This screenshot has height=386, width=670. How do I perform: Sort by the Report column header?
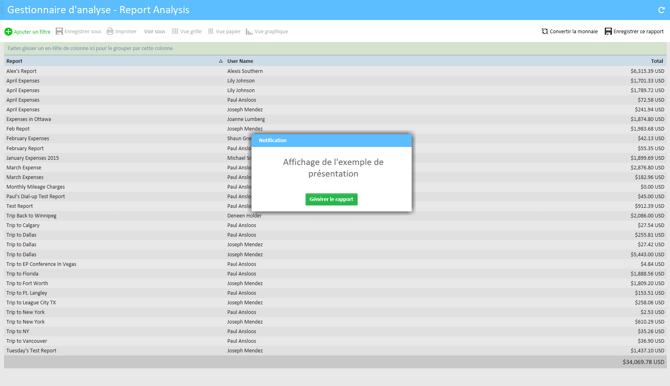(14, 61)
